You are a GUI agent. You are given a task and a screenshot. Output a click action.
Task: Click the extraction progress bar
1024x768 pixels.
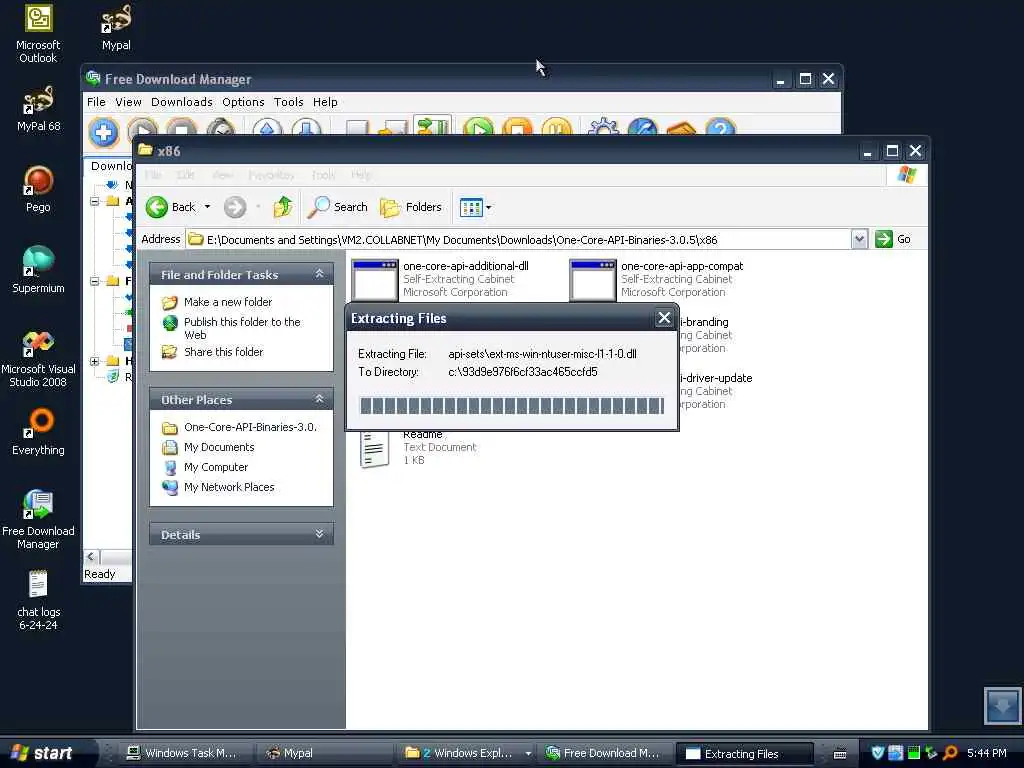click(x=512, y=406)
